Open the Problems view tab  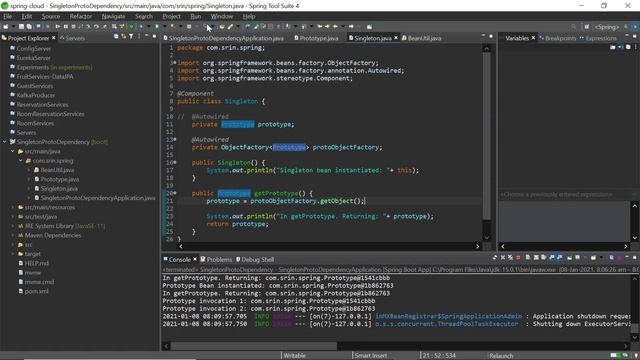tap(216, 259)
